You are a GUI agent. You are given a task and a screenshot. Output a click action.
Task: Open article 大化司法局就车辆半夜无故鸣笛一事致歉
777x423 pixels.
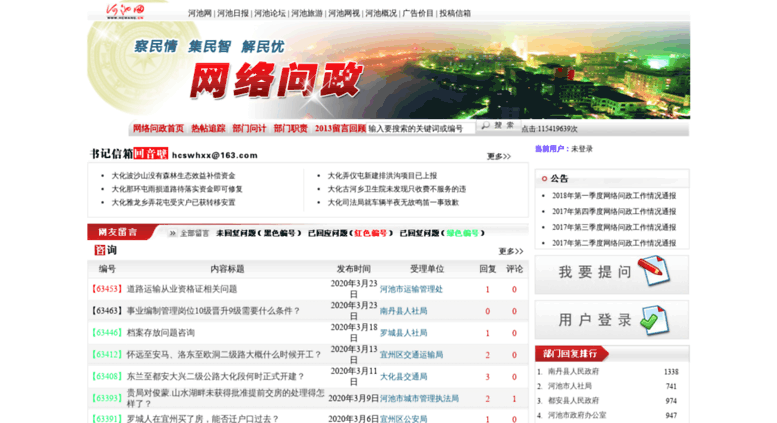coord(393,203)
